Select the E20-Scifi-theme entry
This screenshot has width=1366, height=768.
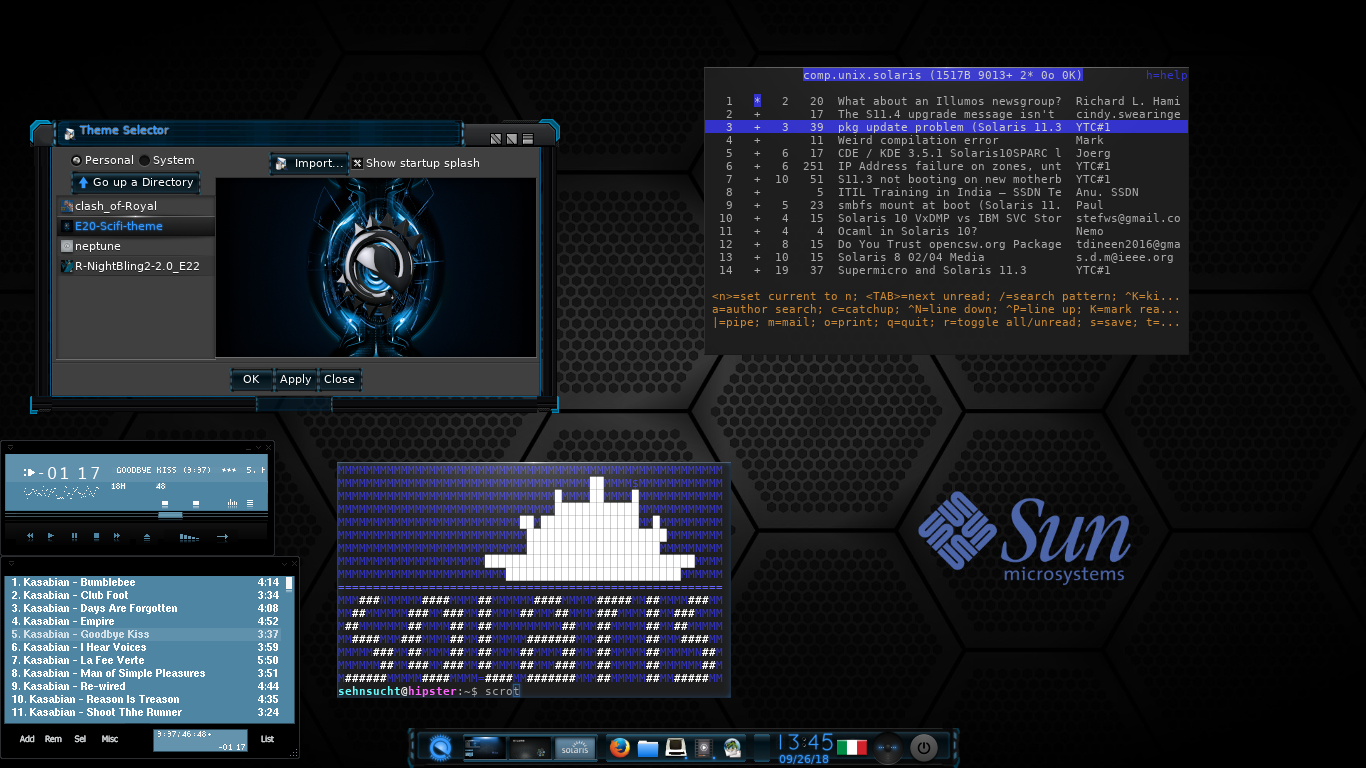(136, 226)
